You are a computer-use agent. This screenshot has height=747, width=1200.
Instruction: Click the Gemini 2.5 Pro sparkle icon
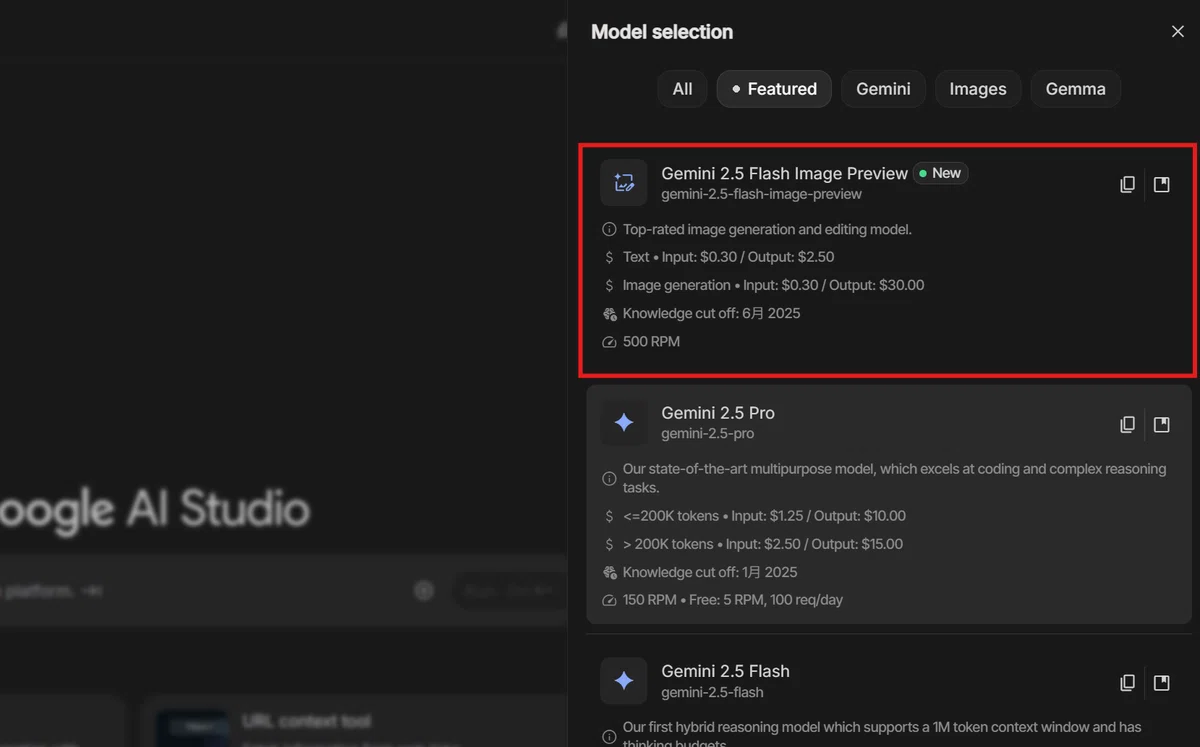624,423
